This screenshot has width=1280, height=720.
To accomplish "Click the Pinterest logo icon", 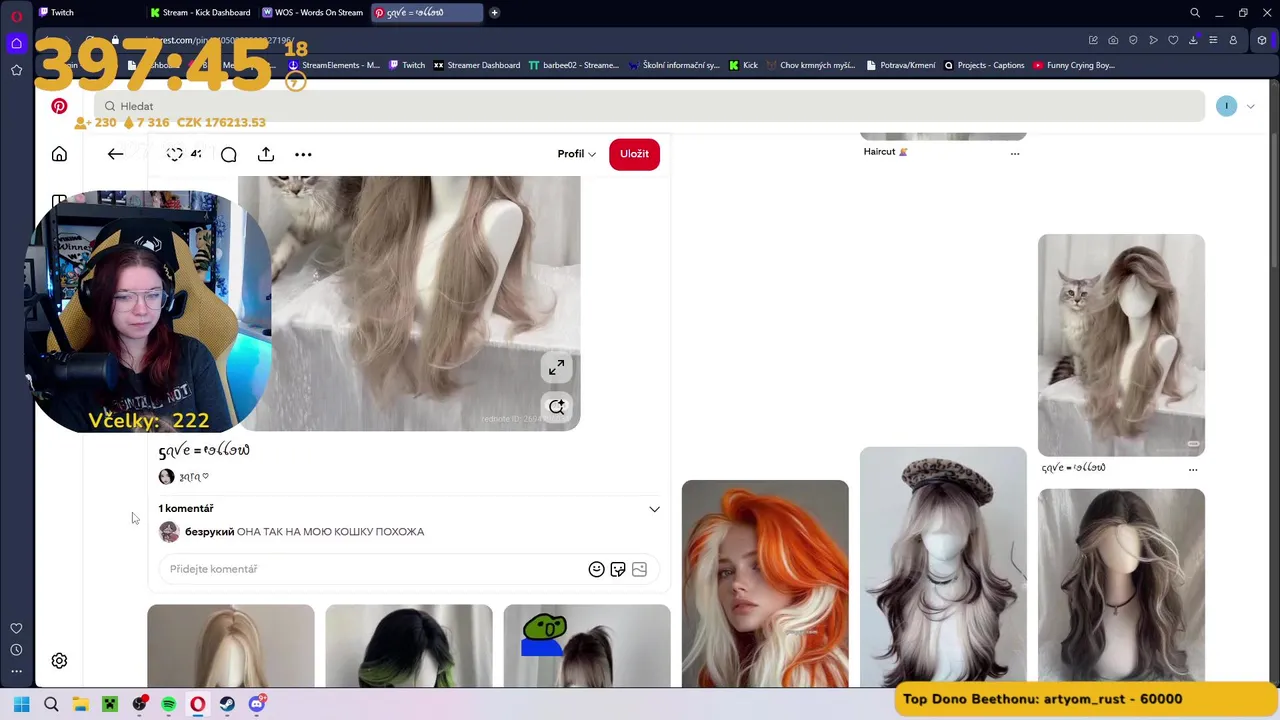I will [59, 106].
